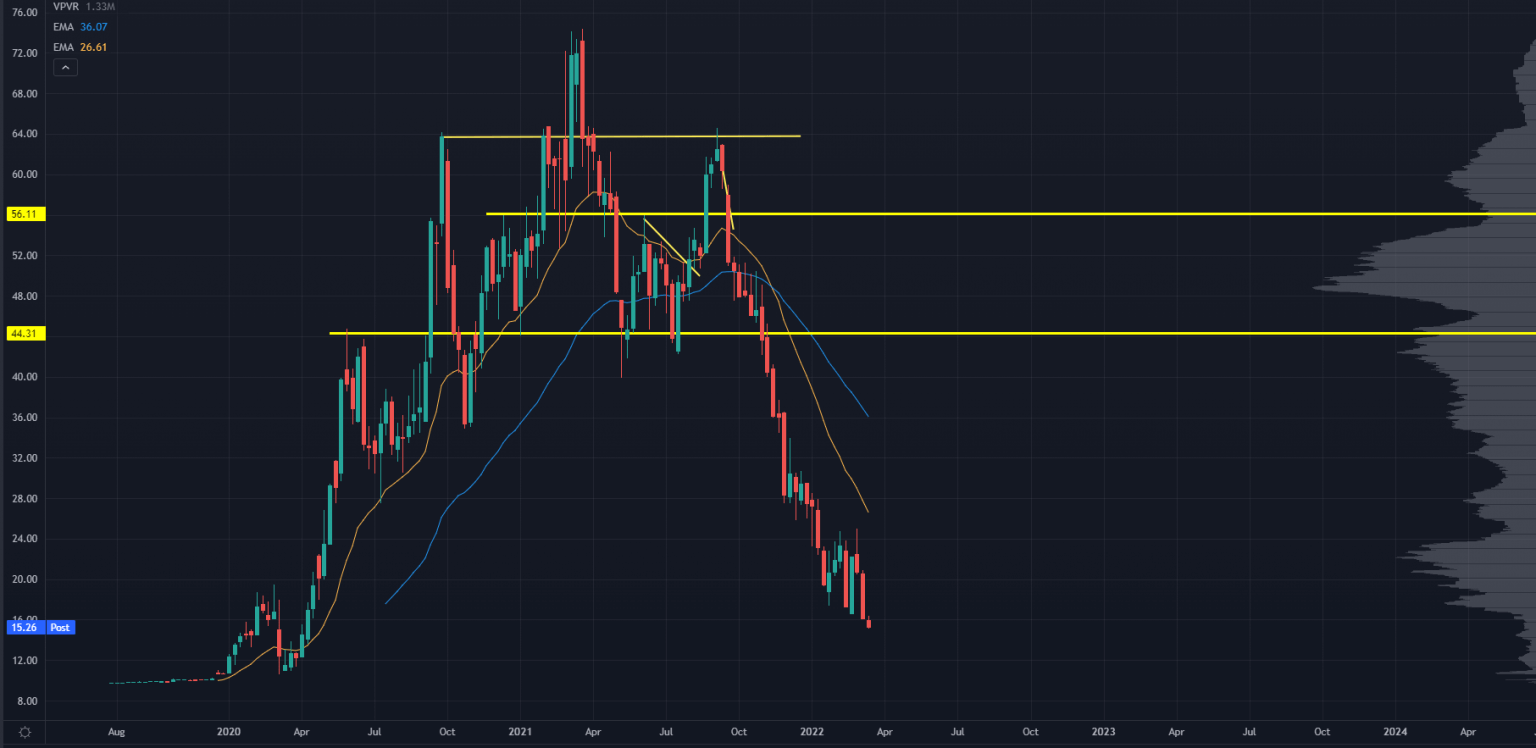Select the EMA 26.61 indicator legend
The width and height of the screenshot is (1536, 748).
pyautogui.click(x=80, y=46)
